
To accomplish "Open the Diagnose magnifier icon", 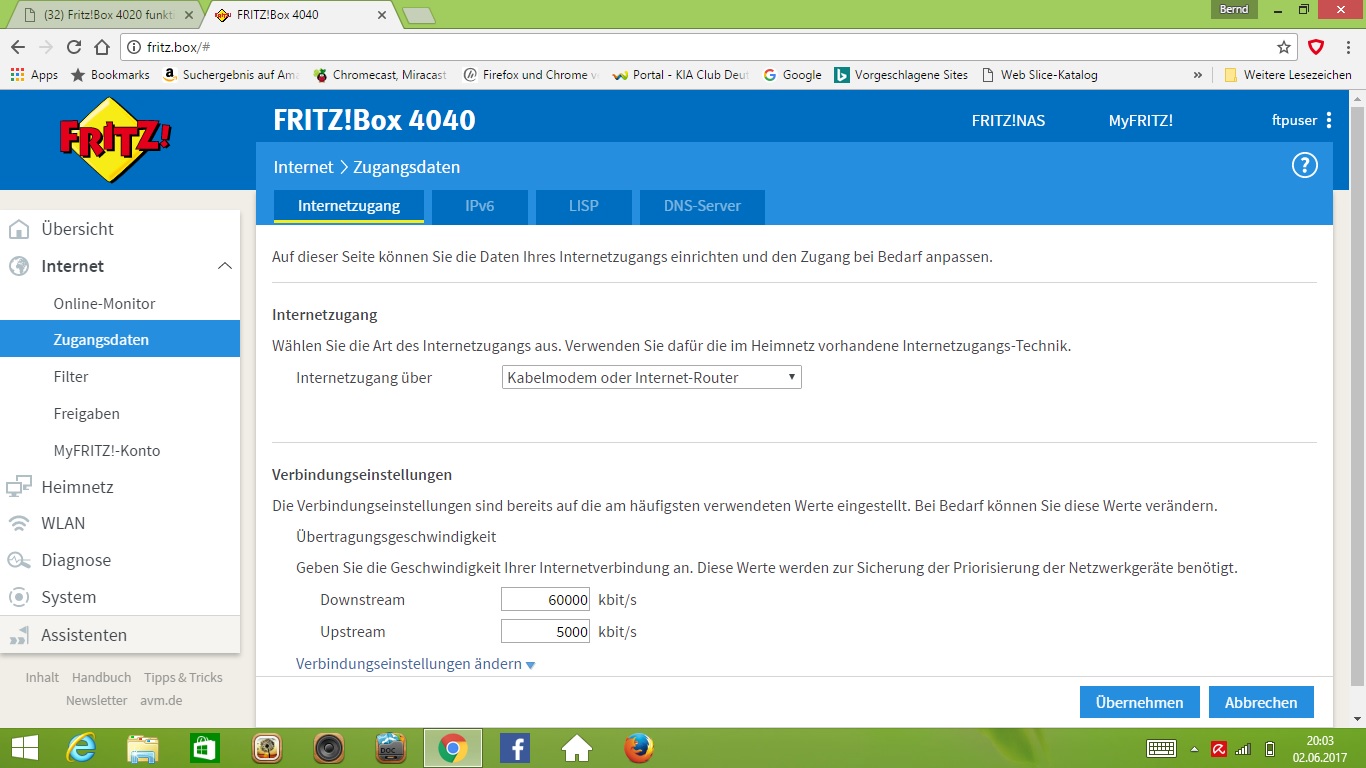I will tap(20, 560).
